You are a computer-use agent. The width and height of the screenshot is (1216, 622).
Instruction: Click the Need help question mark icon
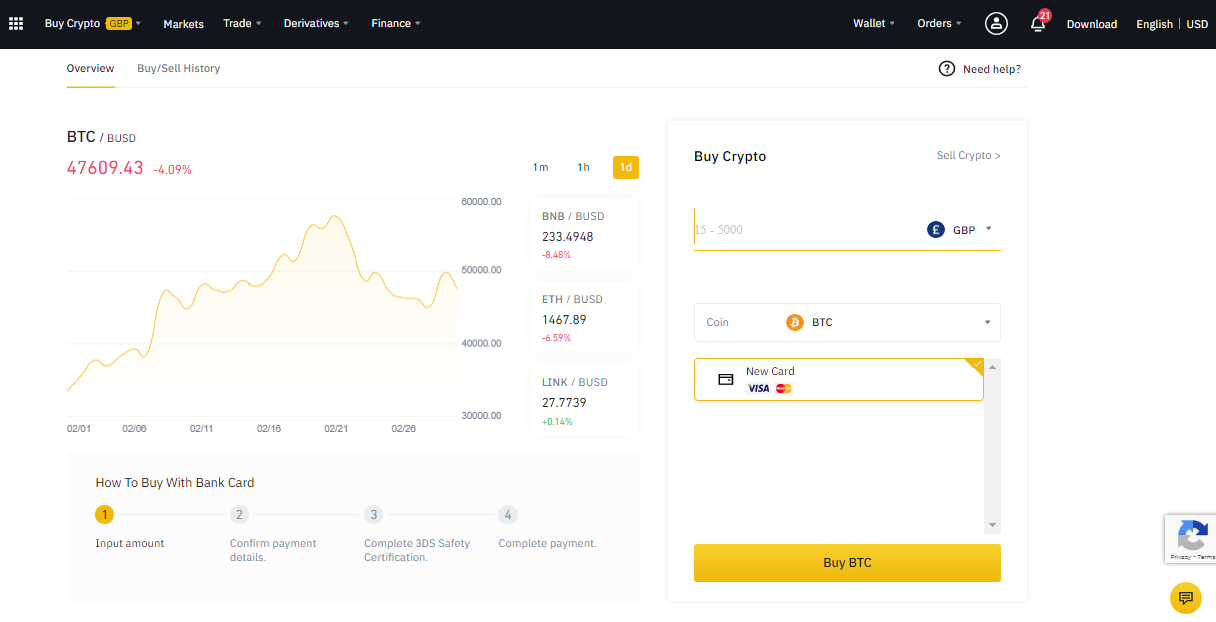[x=947, y=69]
